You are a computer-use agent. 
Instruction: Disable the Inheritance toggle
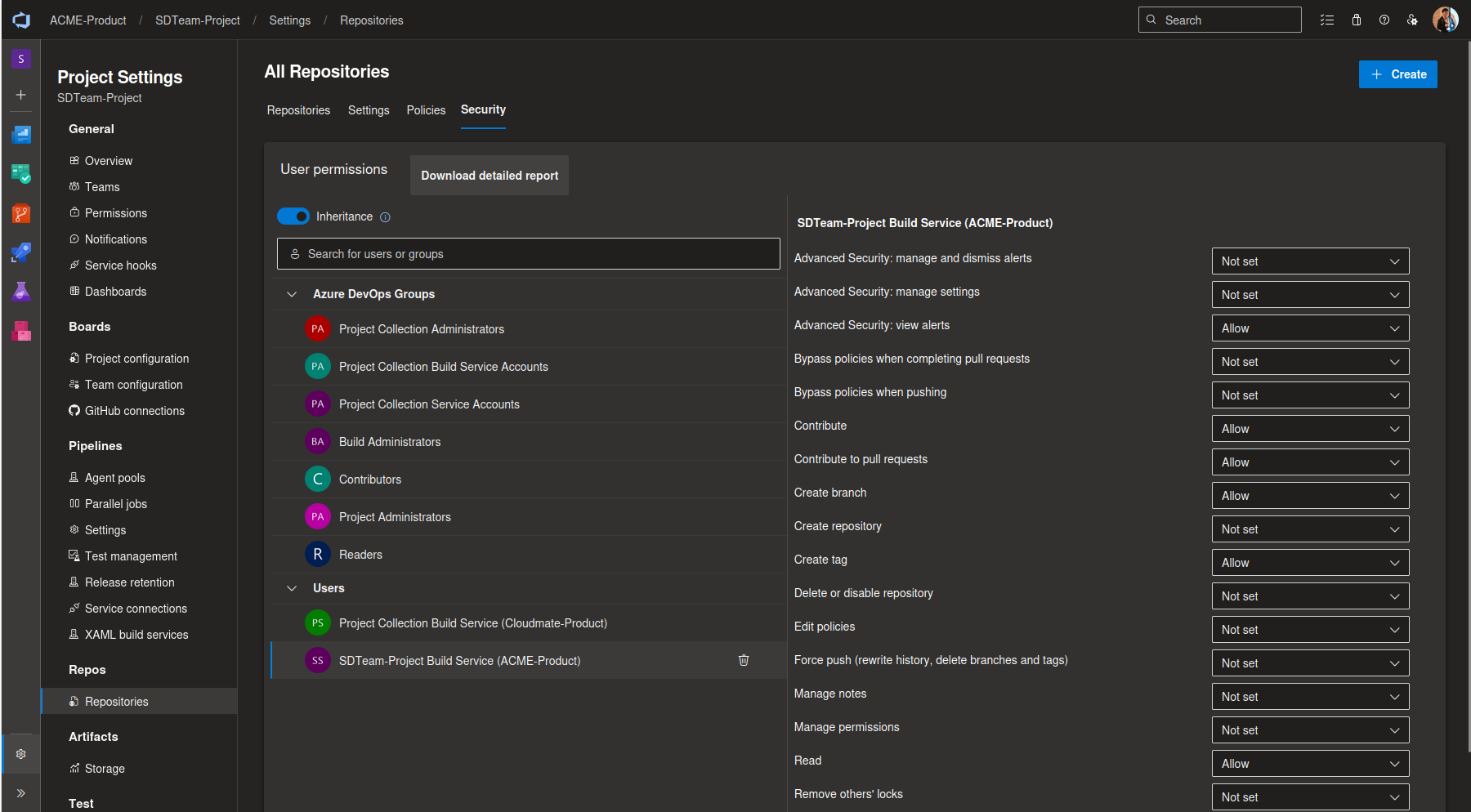pos(293,216)
